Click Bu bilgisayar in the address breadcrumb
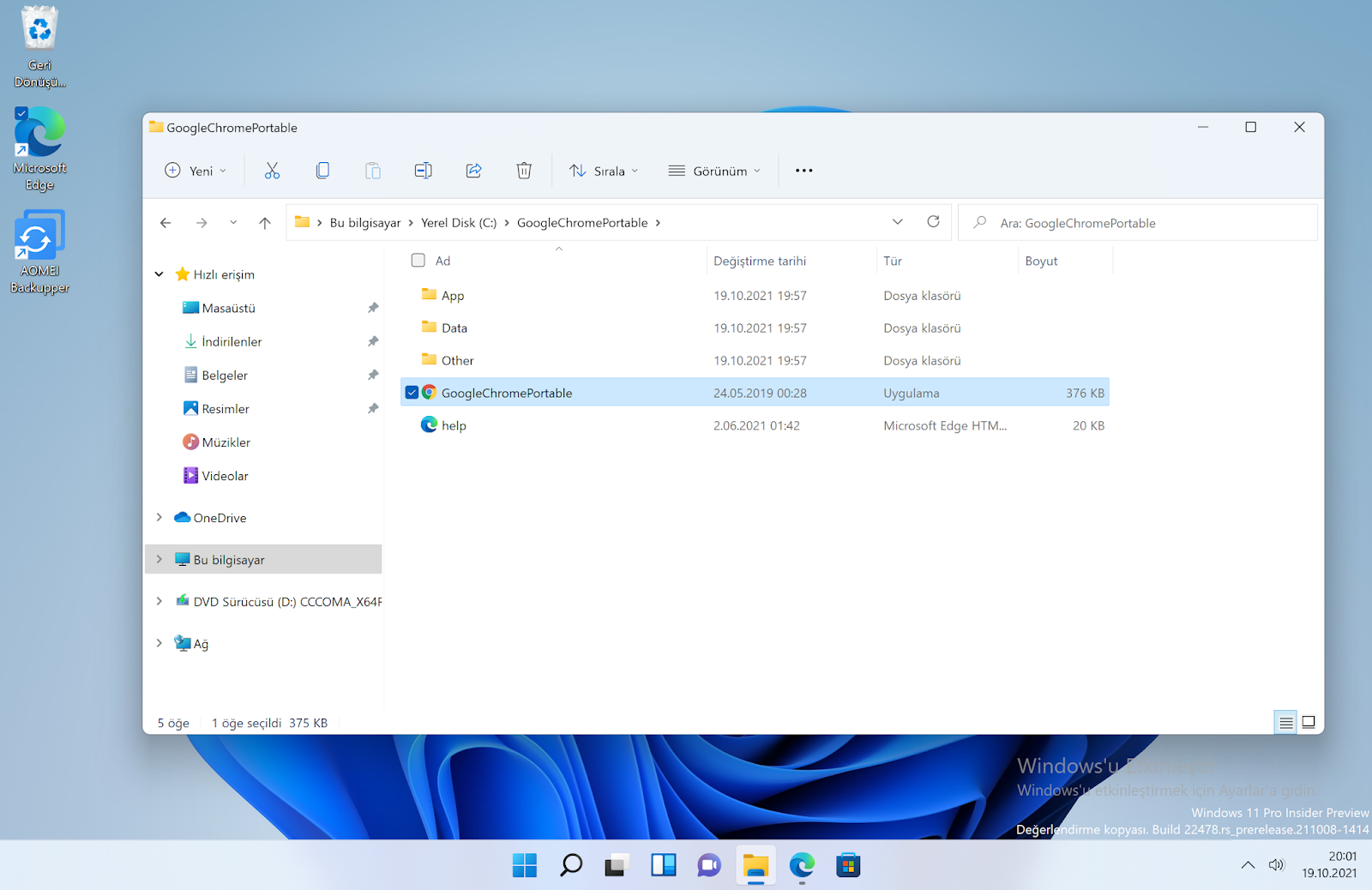Screen dimensions: 1372x890 pos(365,223)
